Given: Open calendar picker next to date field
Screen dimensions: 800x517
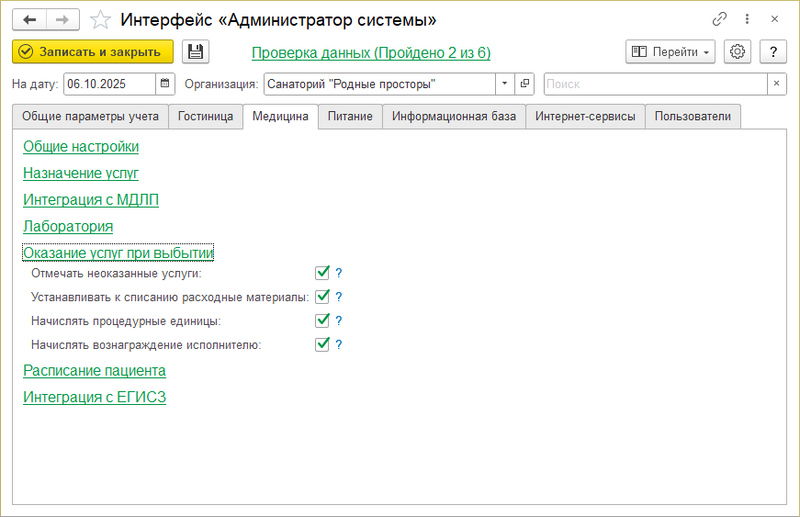Looking at the screenshot, I should pos(165,83).
